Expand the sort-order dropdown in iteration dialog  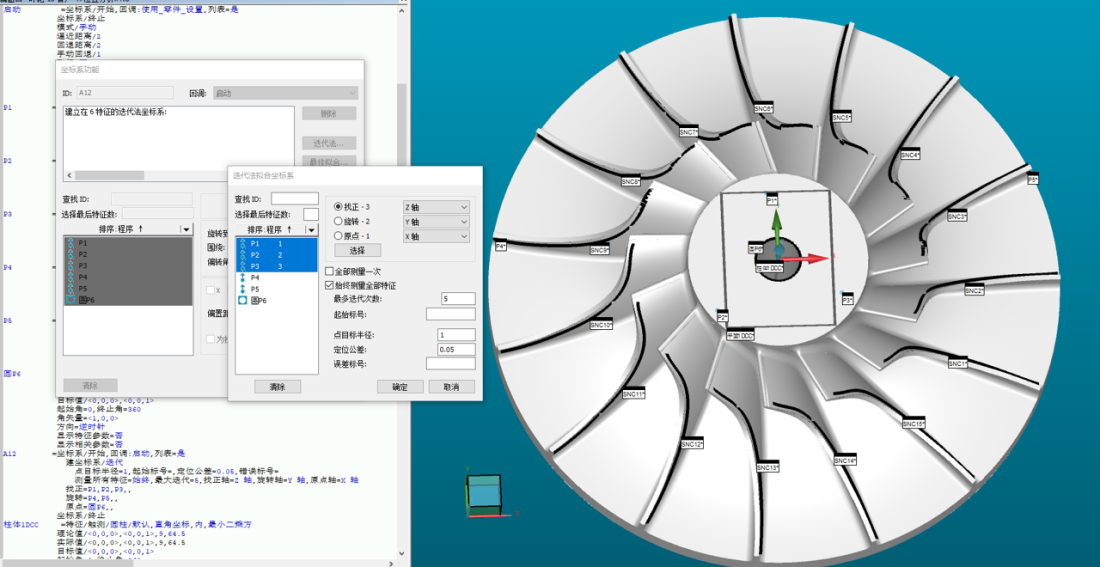pos(311,229)
